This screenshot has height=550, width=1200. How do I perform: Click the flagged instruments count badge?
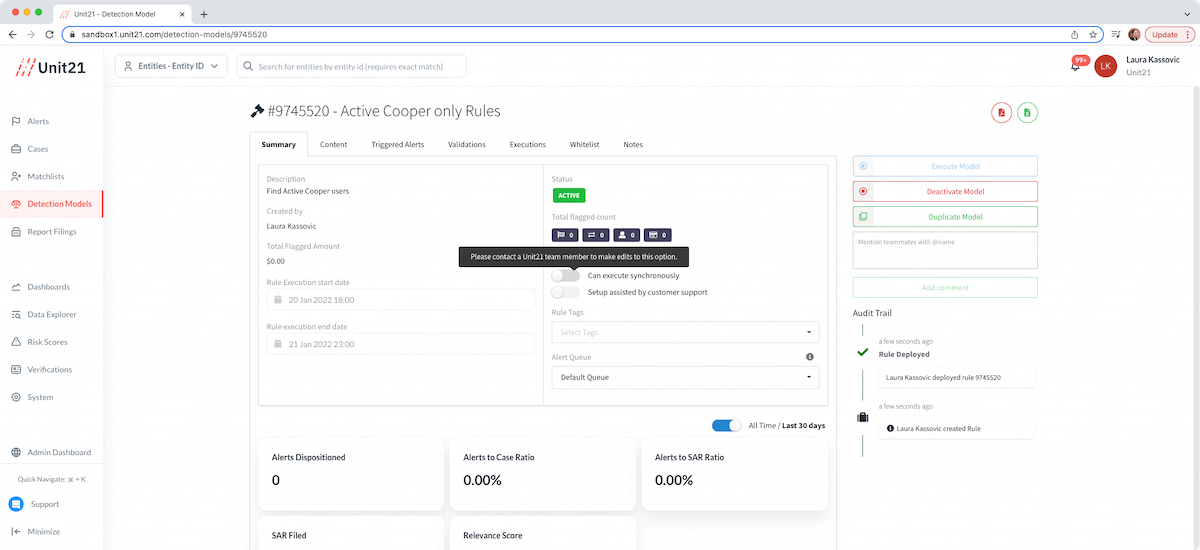click(x=657, y=235)
